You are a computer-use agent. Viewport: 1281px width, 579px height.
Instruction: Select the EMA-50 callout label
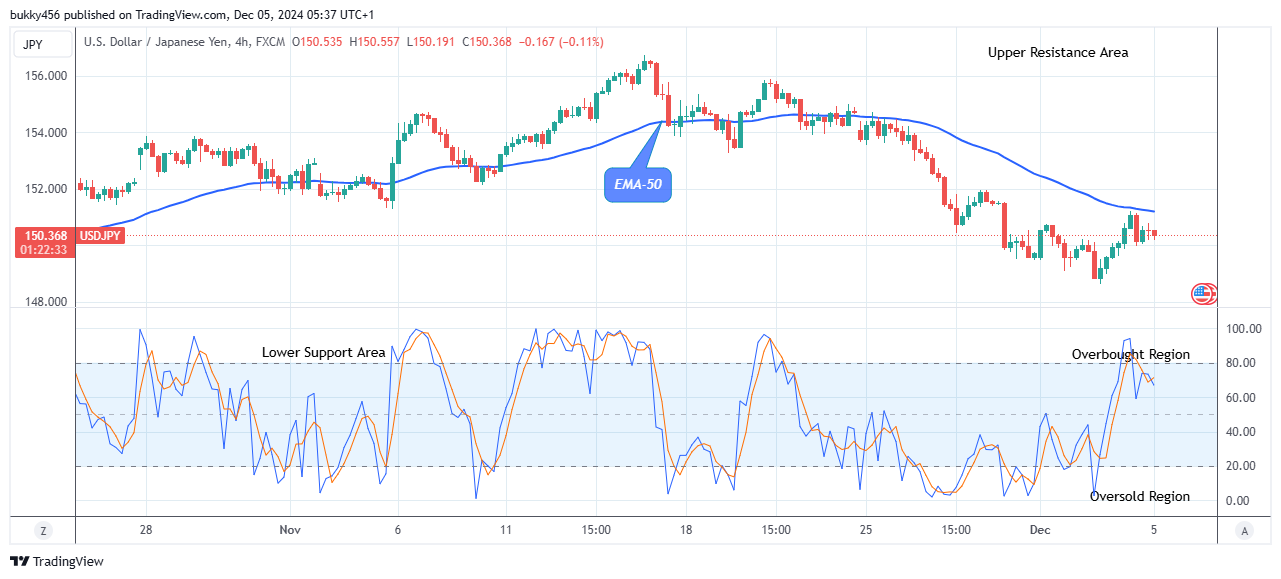point(637,184)
